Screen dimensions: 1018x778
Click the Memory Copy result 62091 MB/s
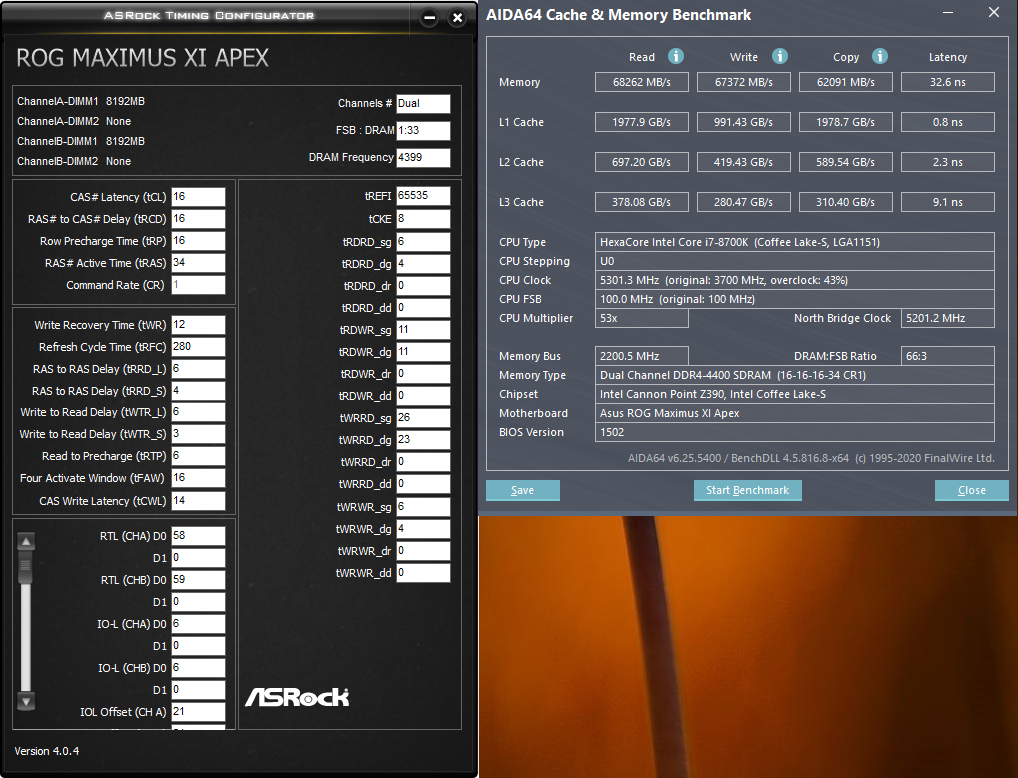click(845, 82)
